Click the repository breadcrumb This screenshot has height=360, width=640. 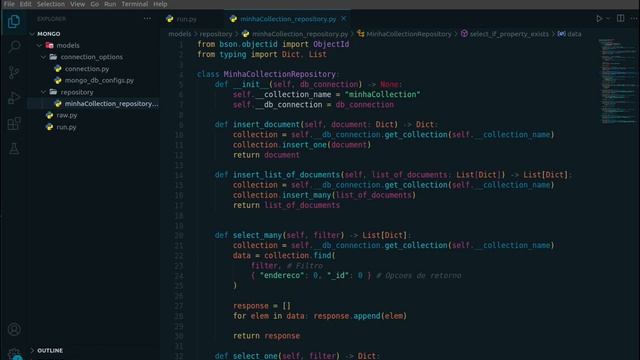click(x=216, y=34)
